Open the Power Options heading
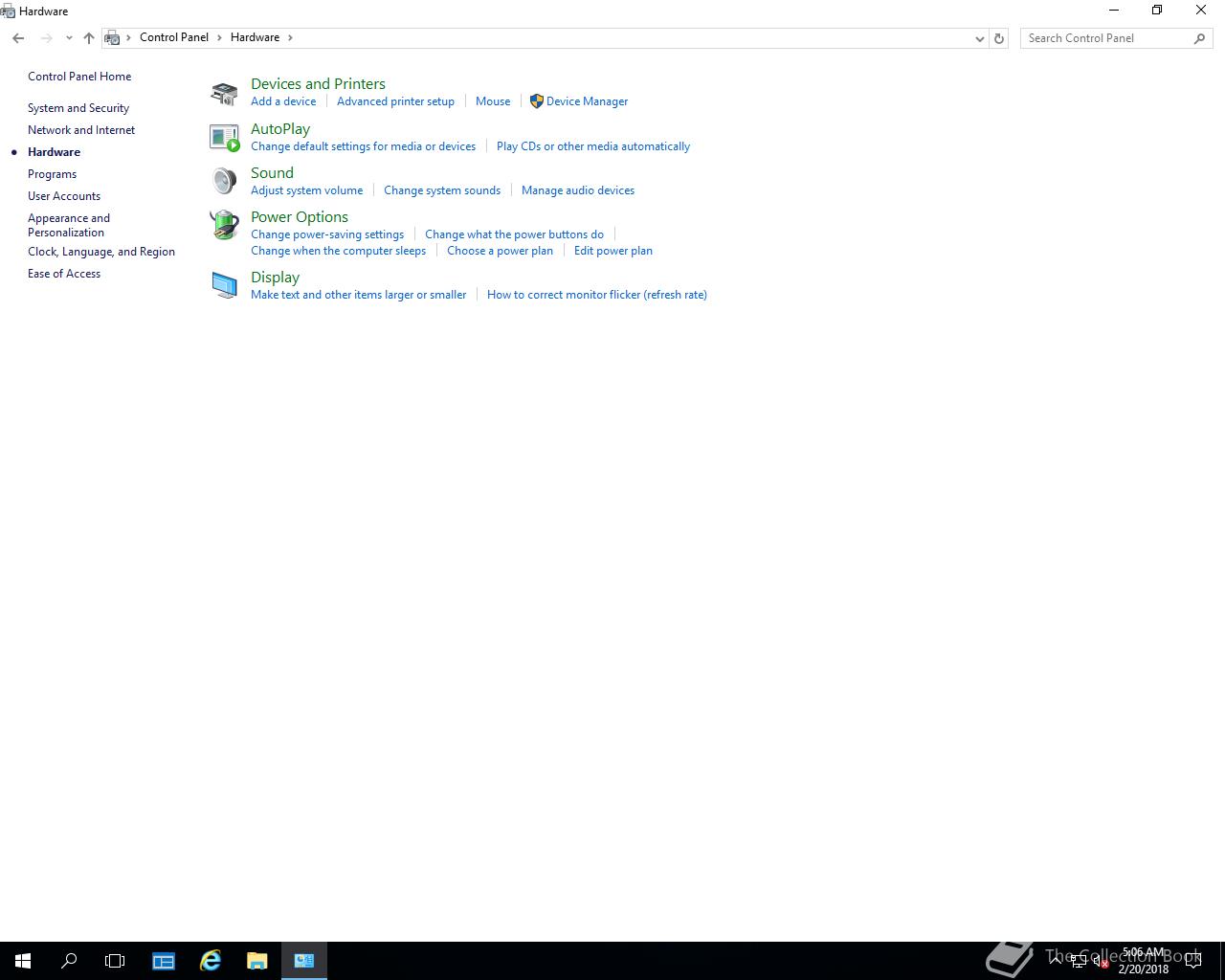 [300, 217]
